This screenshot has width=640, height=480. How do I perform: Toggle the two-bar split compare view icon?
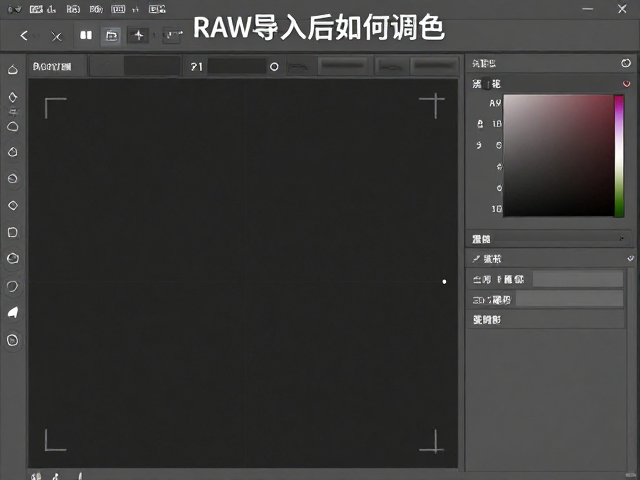point(86,36)
